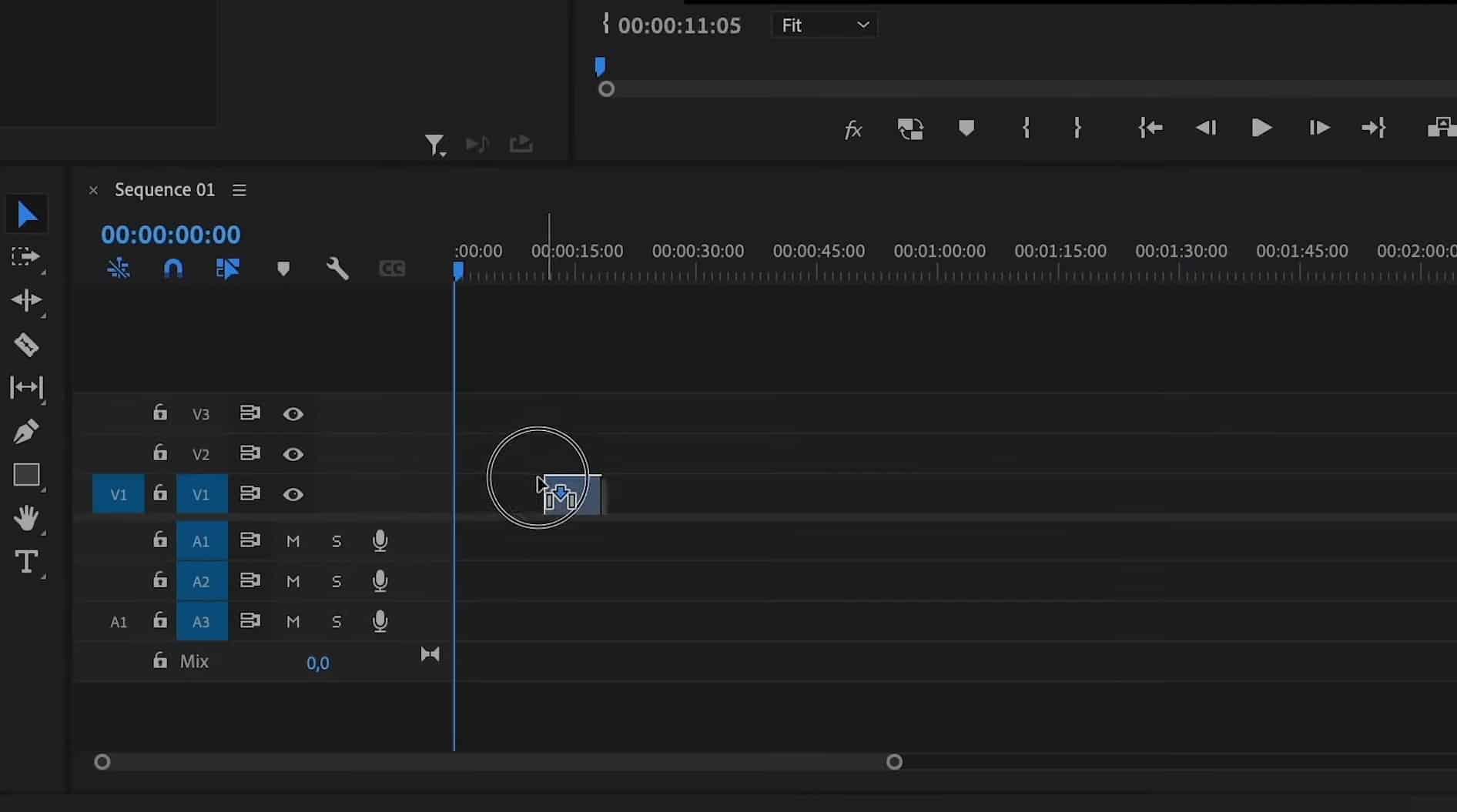Close the Sequence 01 tab

93,190
